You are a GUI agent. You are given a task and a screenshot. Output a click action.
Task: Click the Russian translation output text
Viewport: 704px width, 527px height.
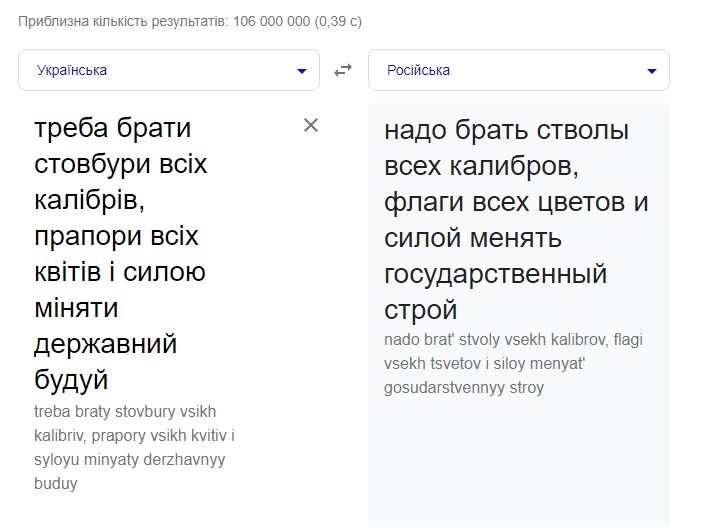[515, 220]
